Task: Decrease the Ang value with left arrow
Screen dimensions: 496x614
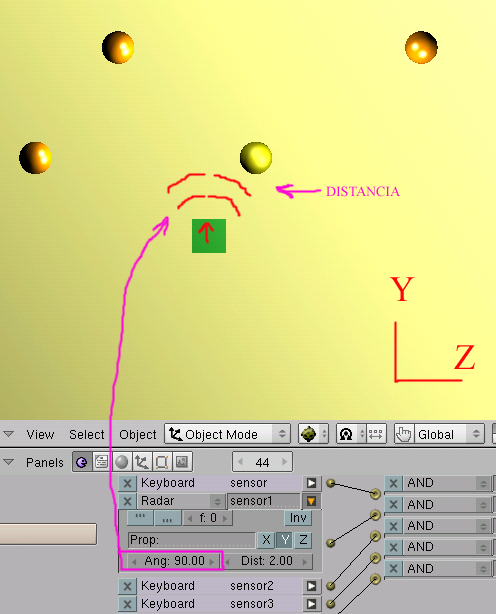Action: pos(134,562)
